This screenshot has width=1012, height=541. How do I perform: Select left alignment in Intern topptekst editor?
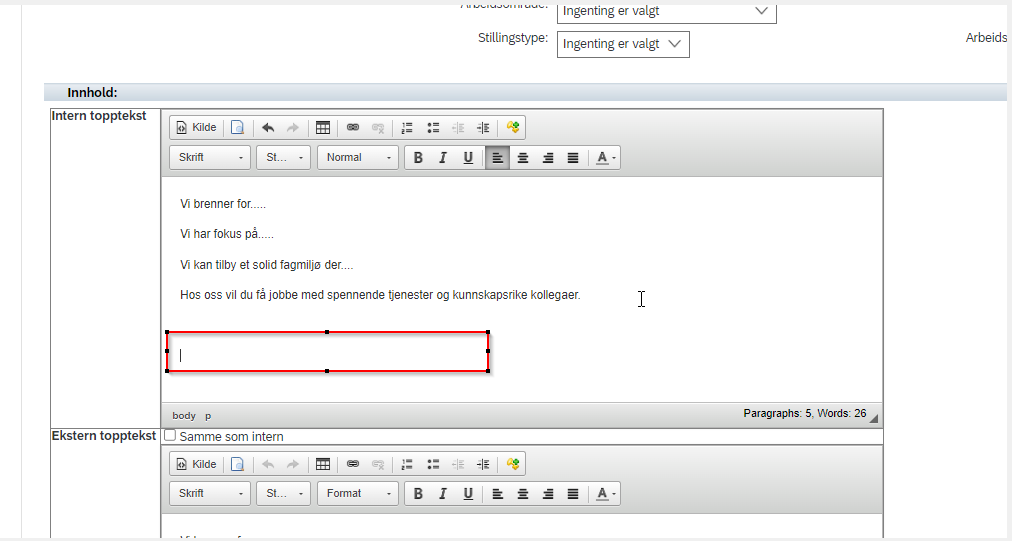coord(498,158)
